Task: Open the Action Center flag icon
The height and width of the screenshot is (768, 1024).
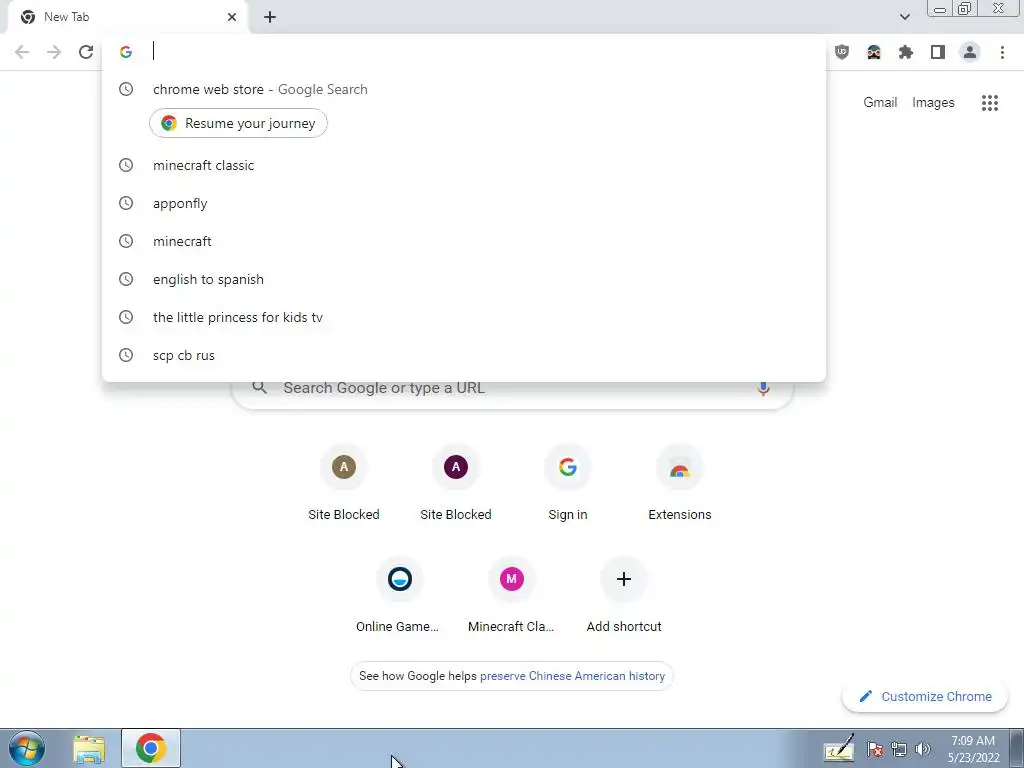Action: pyautogui.click(x=874, y=749)
